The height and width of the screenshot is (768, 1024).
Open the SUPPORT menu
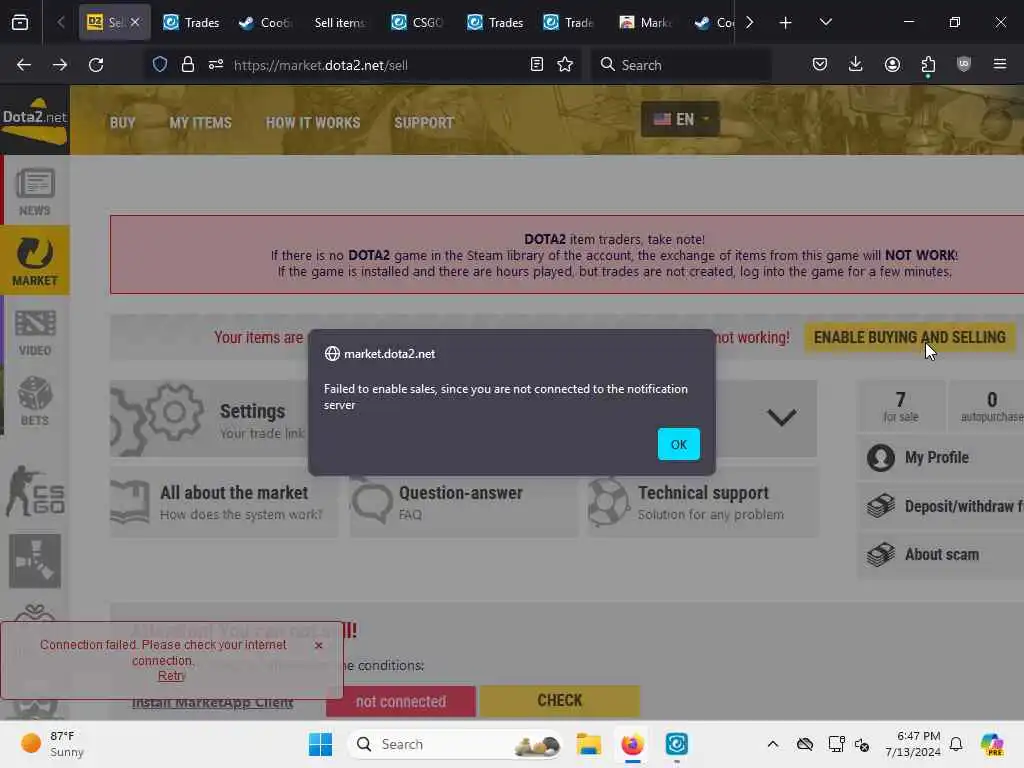tap(424, 122)
